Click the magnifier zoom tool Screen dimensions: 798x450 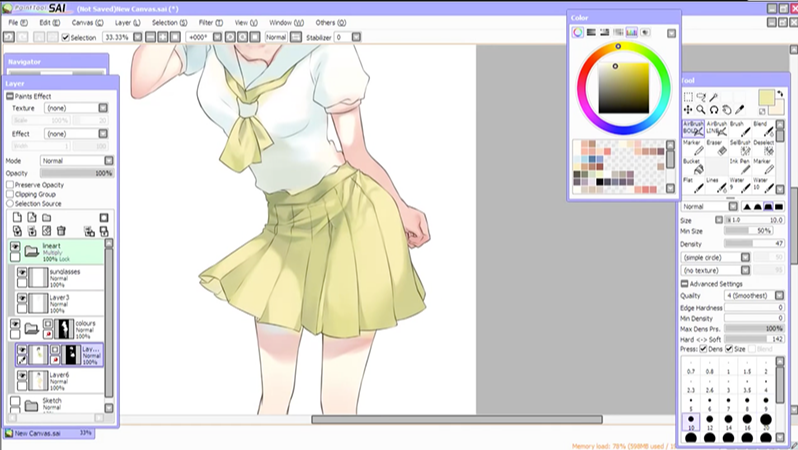[x=701, y=109]
